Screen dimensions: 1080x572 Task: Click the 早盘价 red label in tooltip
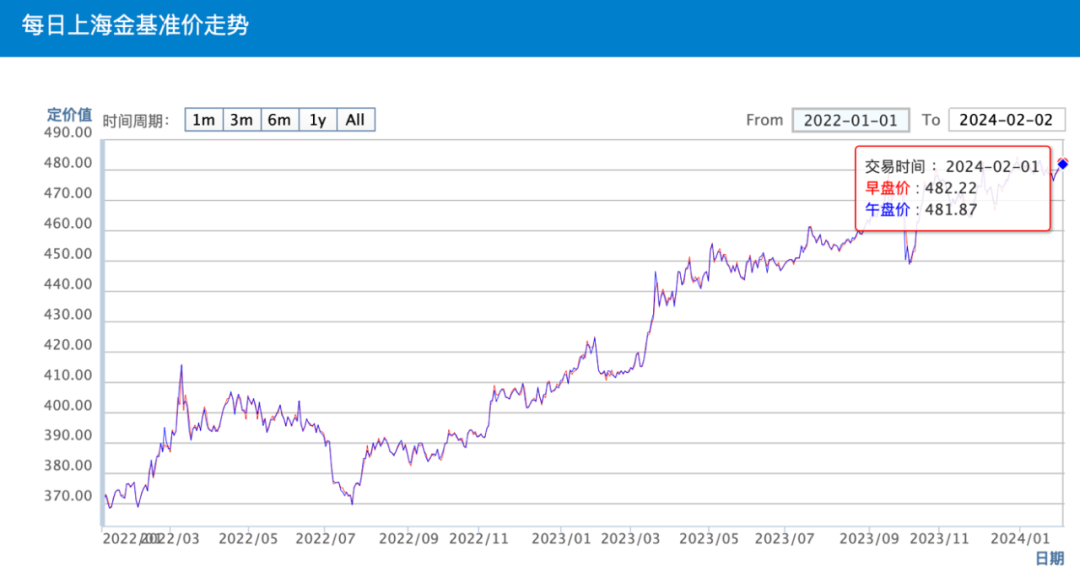tap(888, 188)
